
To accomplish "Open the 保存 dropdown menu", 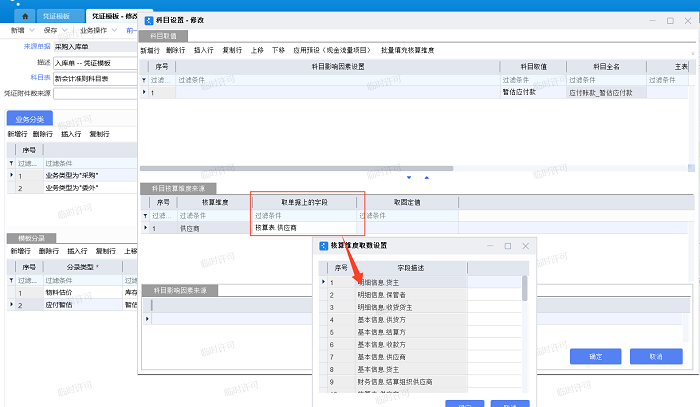I will click(x=65, y=31).
